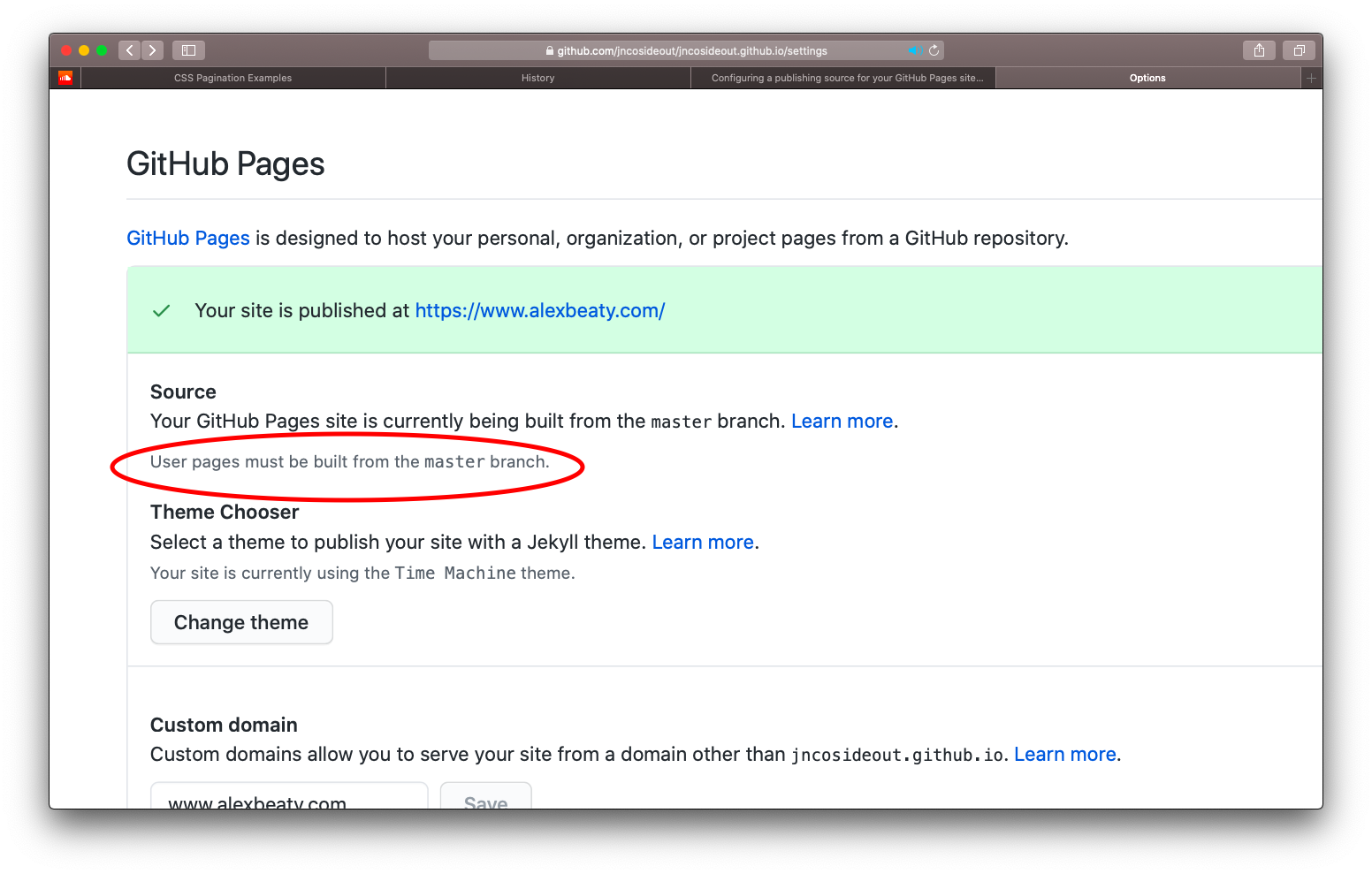Screen dimensions: 1372x874
Task: Click the jncosideout.github.io text
Action: tap(897, 755)
